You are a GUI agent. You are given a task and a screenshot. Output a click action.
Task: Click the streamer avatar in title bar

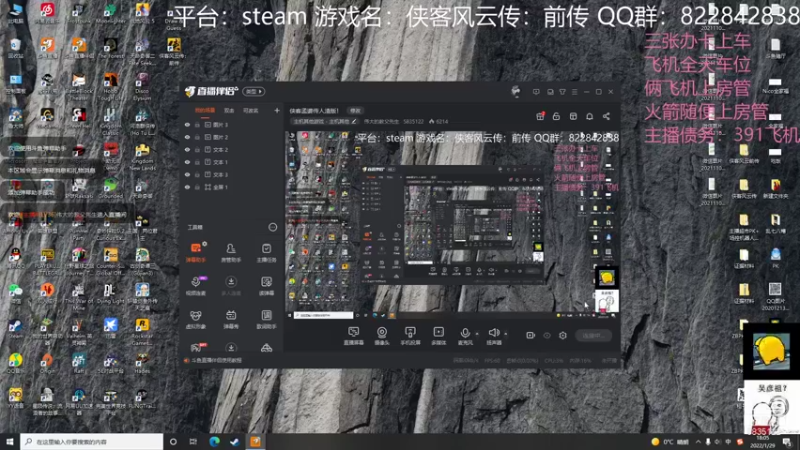[515, 91]
